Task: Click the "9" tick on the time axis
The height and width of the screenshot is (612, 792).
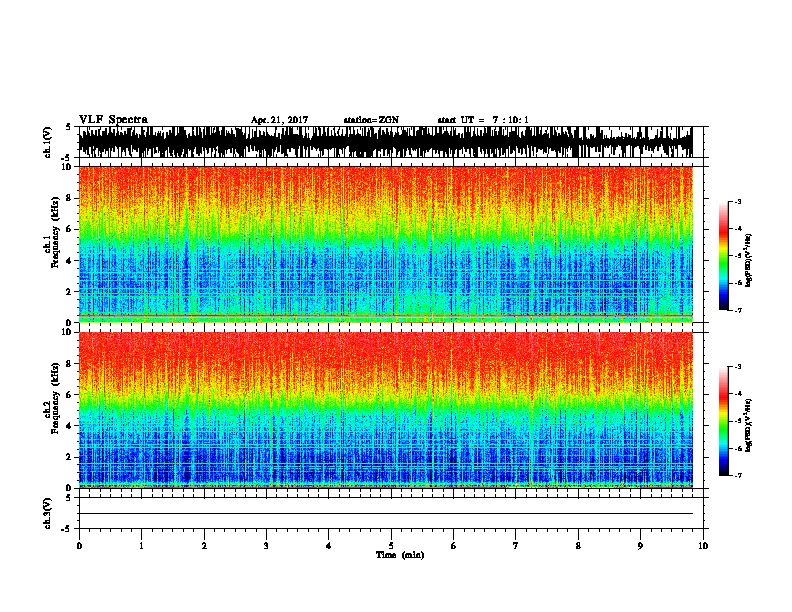Action: click(x=640, y=546)
